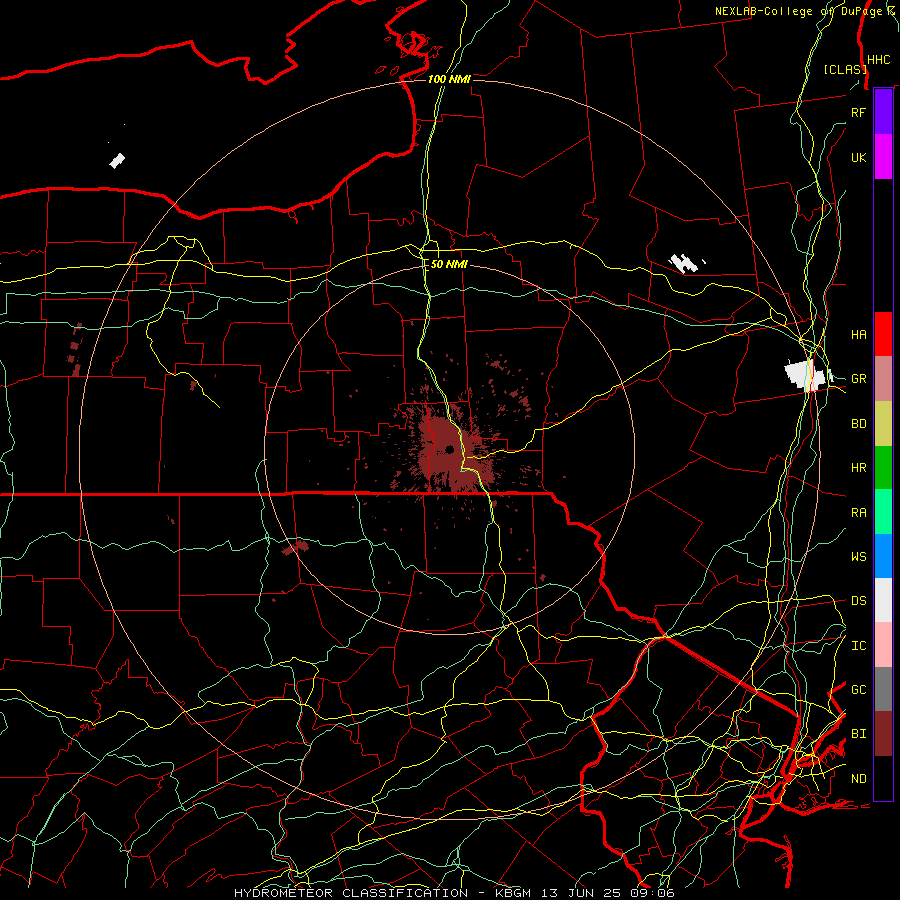Click the 'DS' legend label
The height and width of the screenshot is (900, 900).
[x=858, y=601]
